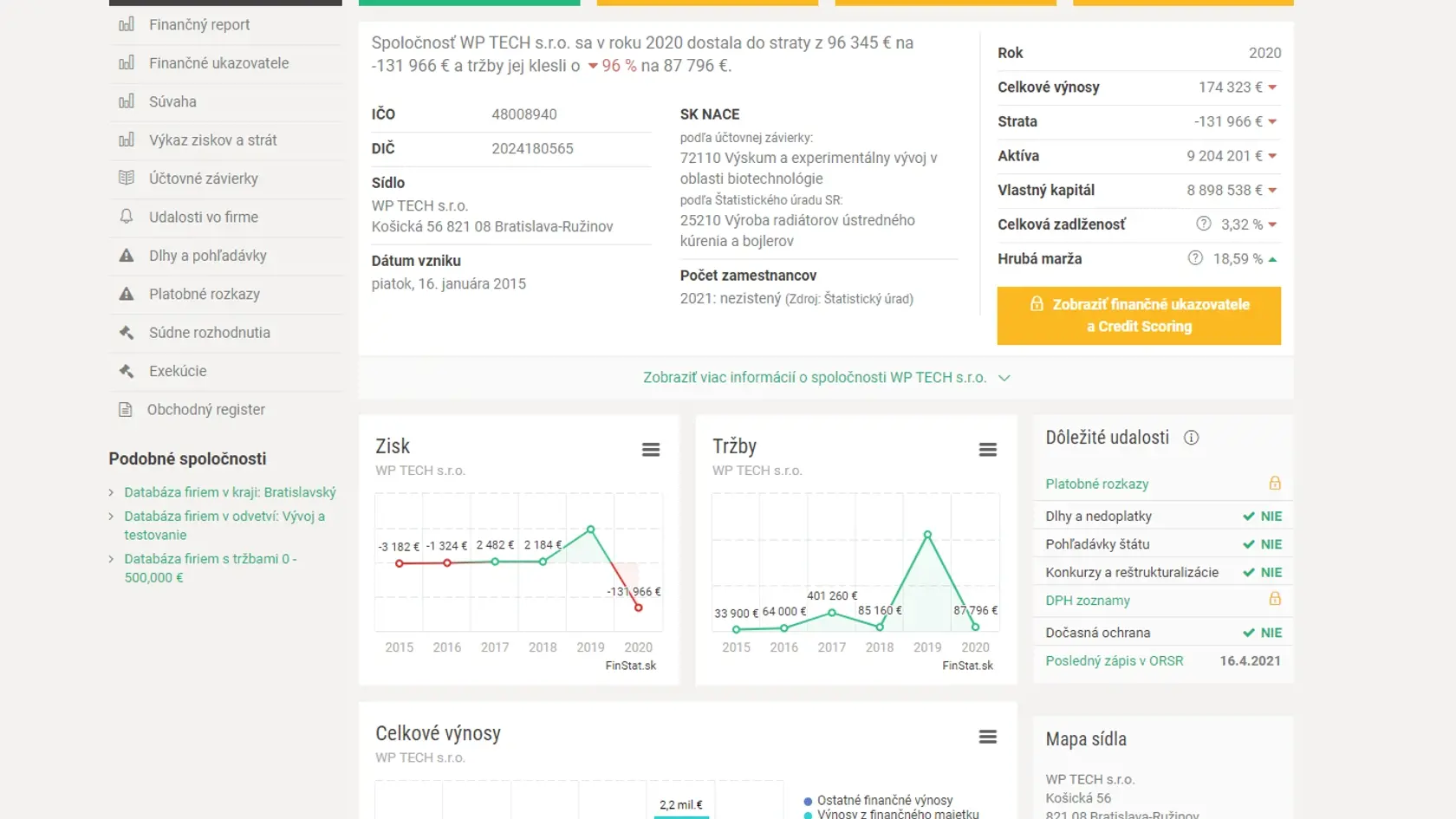The width and height of the screenshot is (1456, 819).
Task: Click FinStat.sk credit under Zisk chart
Action: point(630,666)
